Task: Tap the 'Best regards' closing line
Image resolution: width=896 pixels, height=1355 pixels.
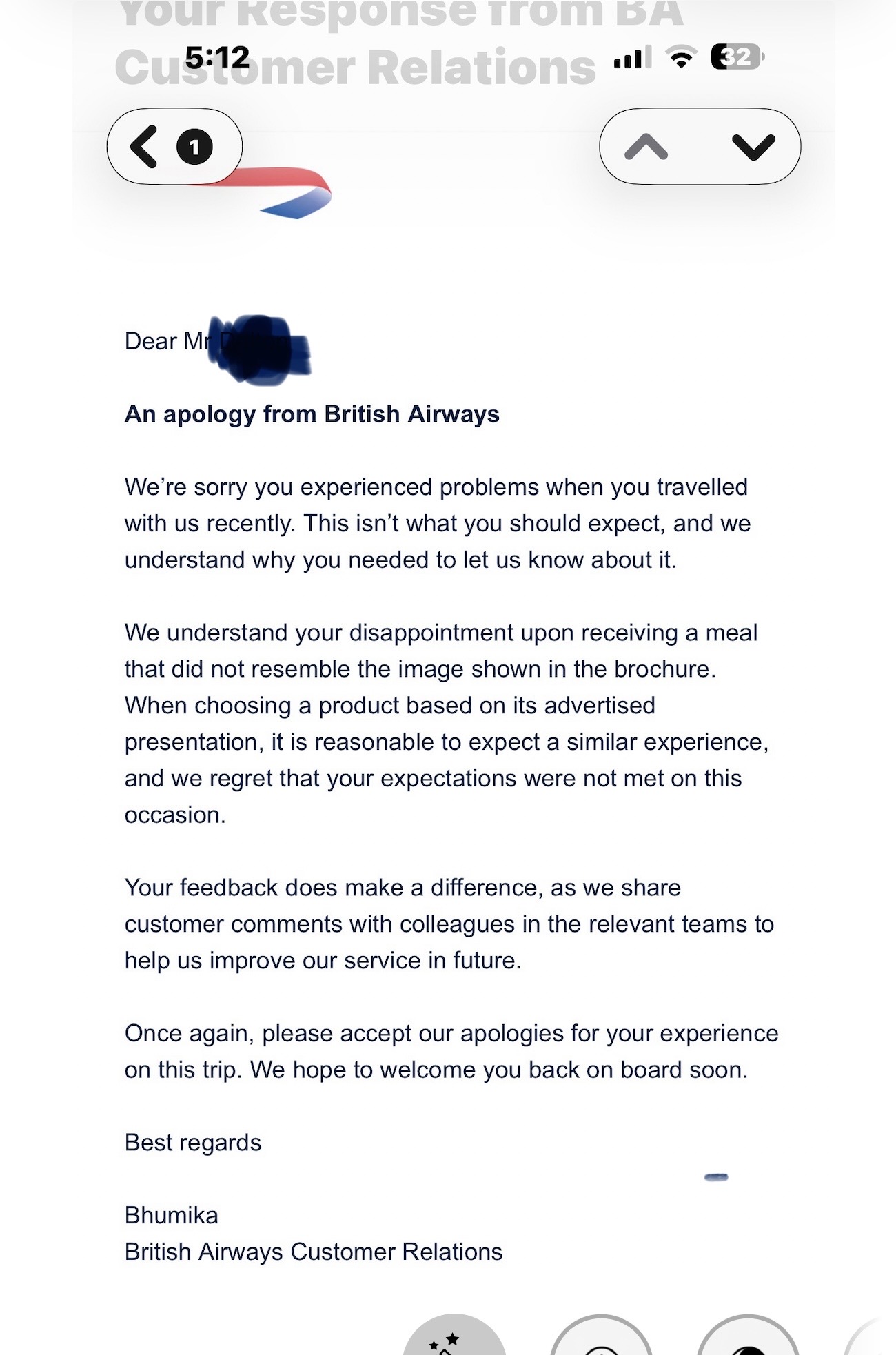Action: tap(193, 1143)
